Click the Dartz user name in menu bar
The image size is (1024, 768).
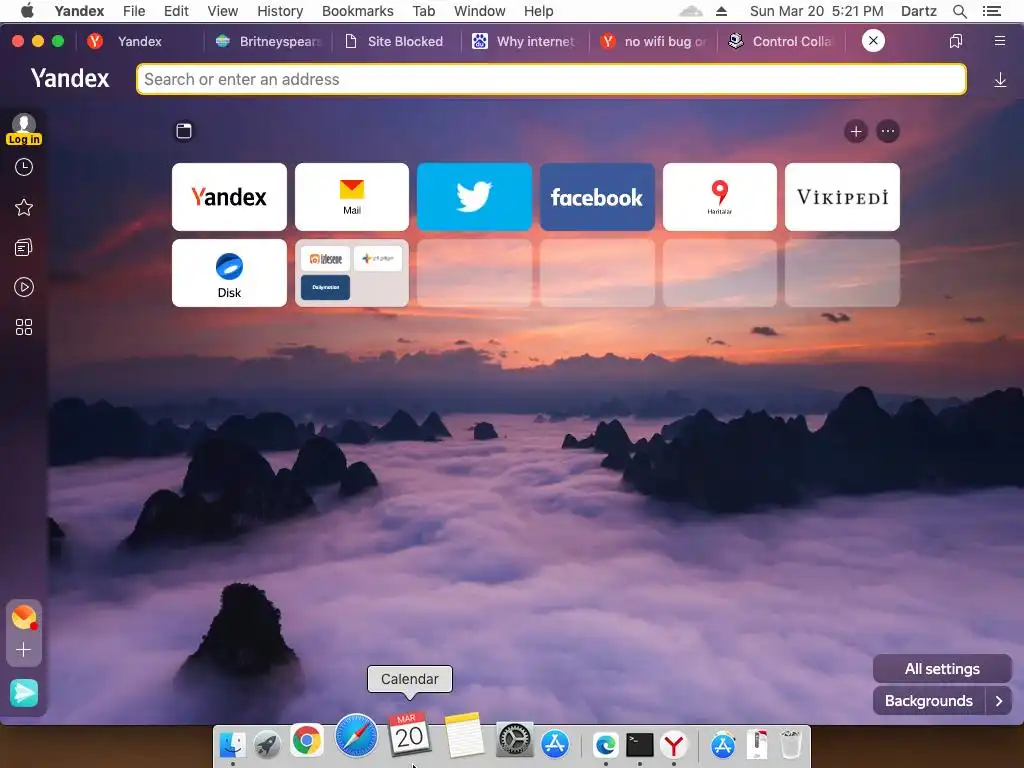919,11
